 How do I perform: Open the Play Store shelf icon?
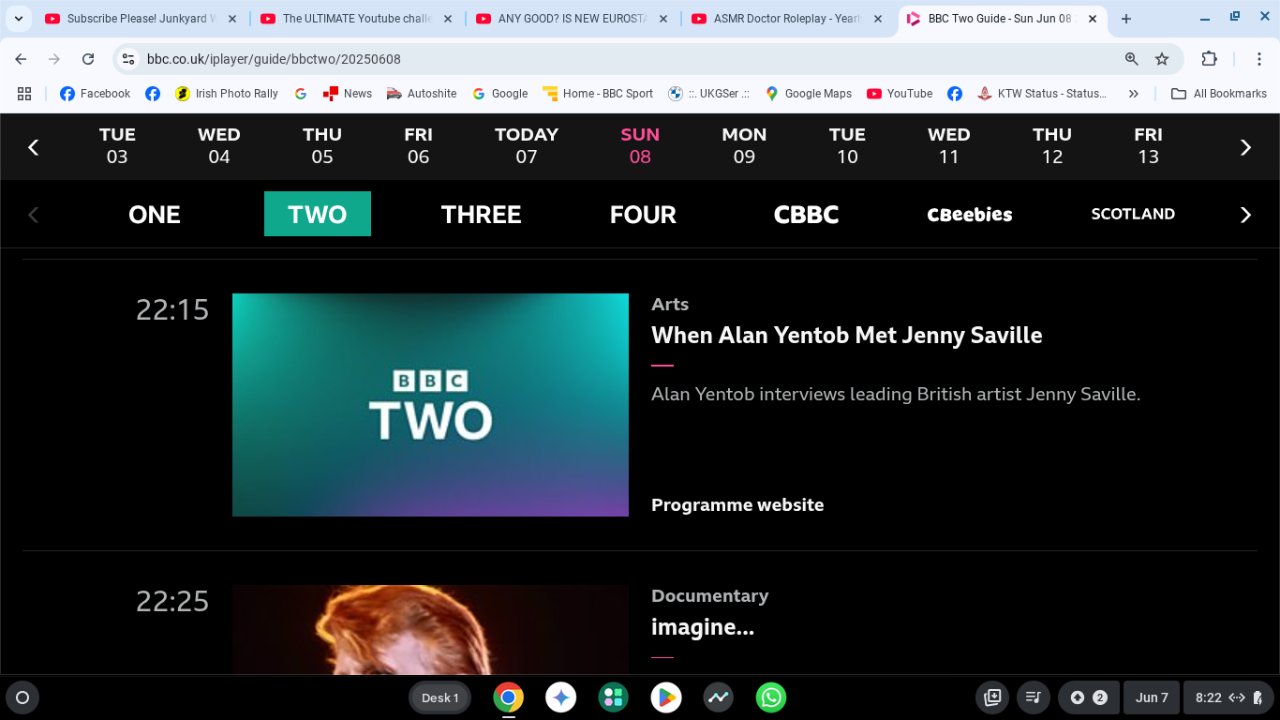(666, 697)
